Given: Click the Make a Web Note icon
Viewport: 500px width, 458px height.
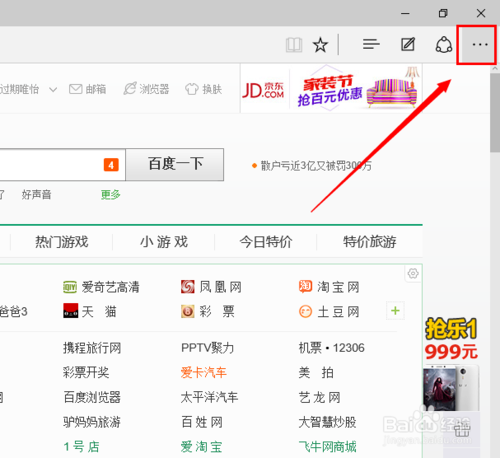Looking at the screenshot, I should [408, 44].
